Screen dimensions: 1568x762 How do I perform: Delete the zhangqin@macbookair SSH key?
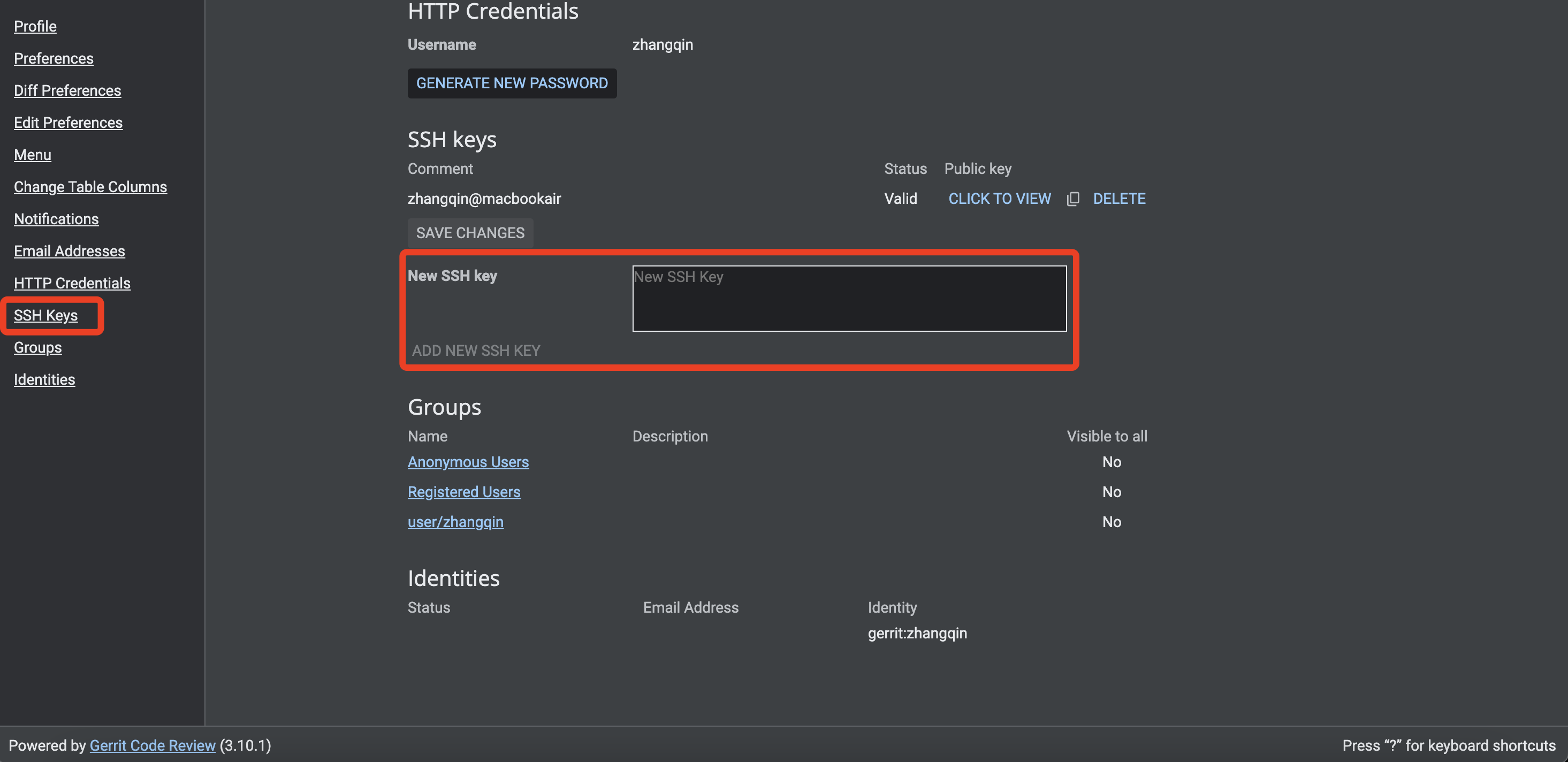pos(1119,199)
